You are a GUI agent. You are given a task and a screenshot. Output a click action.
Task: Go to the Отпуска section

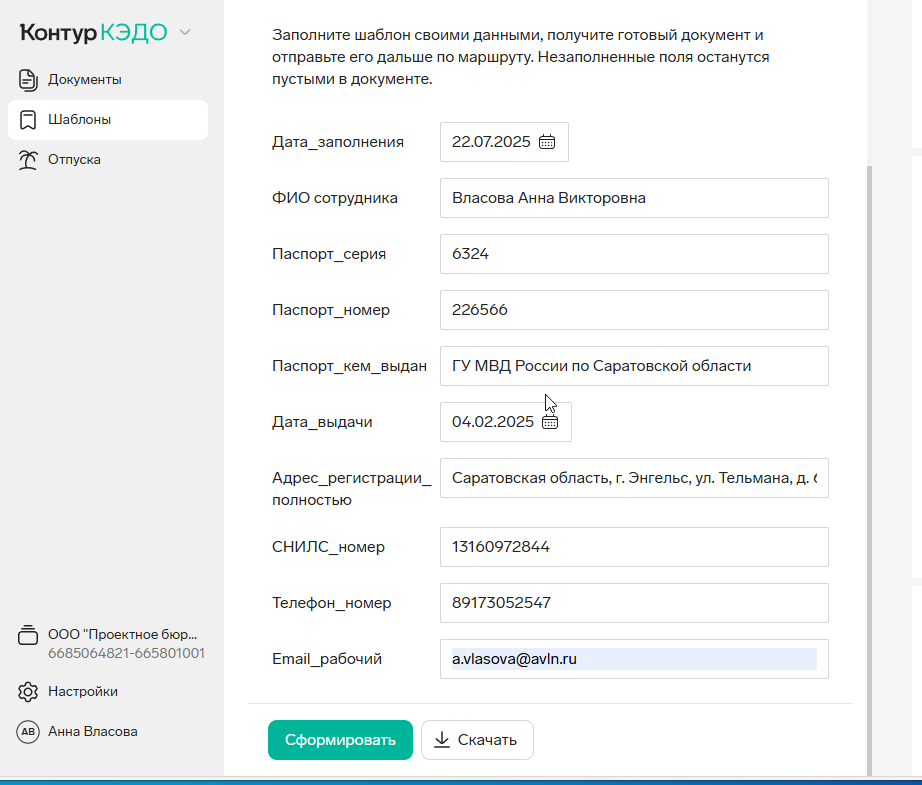point(108,160)
